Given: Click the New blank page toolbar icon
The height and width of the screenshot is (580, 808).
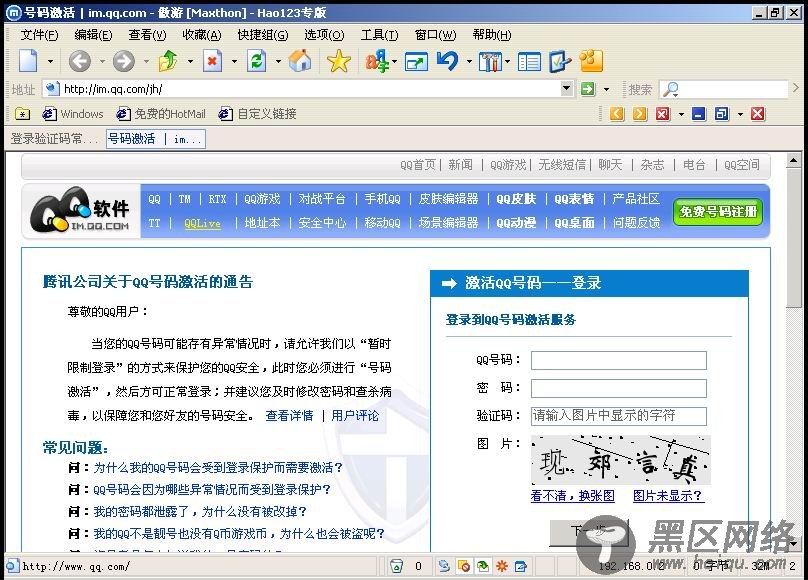Looking at the screenshot, I should pos(28,61).
